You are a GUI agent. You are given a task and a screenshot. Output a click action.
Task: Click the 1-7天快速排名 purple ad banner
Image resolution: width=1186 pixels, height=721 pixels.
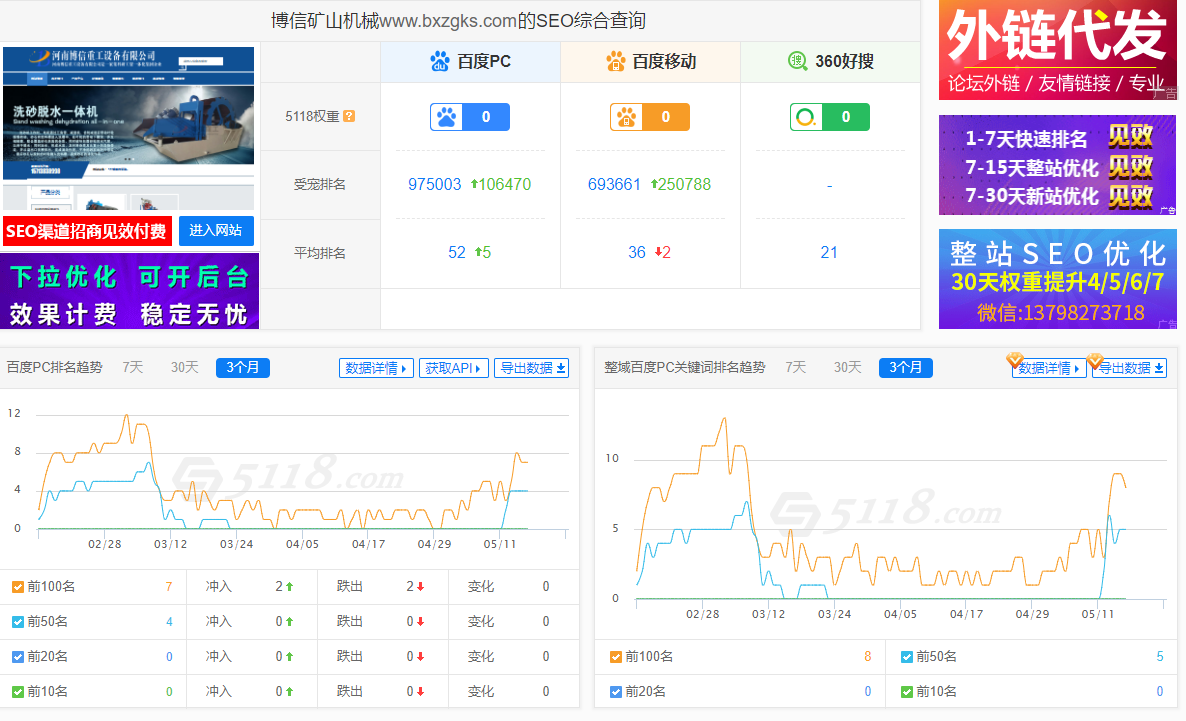pos(1057,165)
